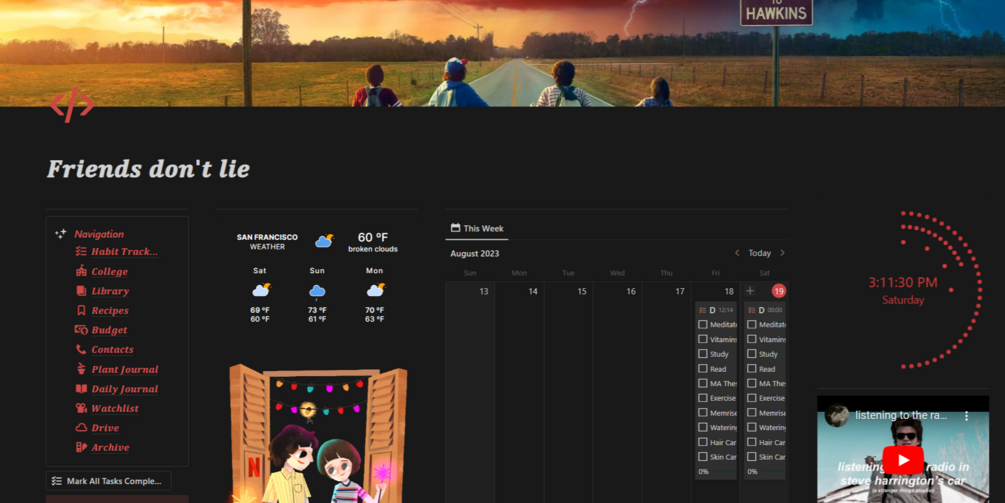Click the money icon beside Budget
Screen dimensions: 1005x503
[x=81, y=330]
